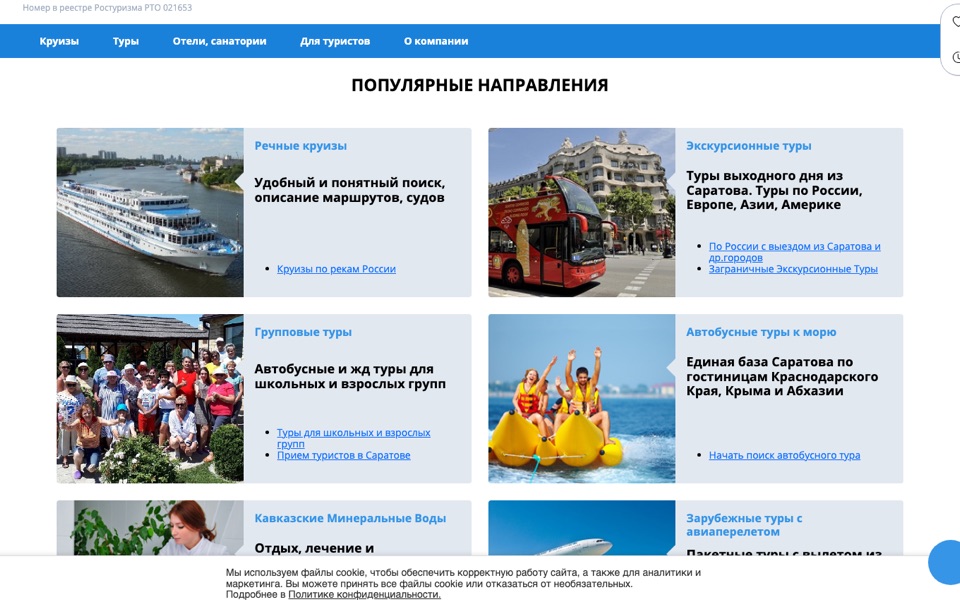
Task: Open the Отели, санатории menu item
Action: pyautogui.click(x=219, y=41)
